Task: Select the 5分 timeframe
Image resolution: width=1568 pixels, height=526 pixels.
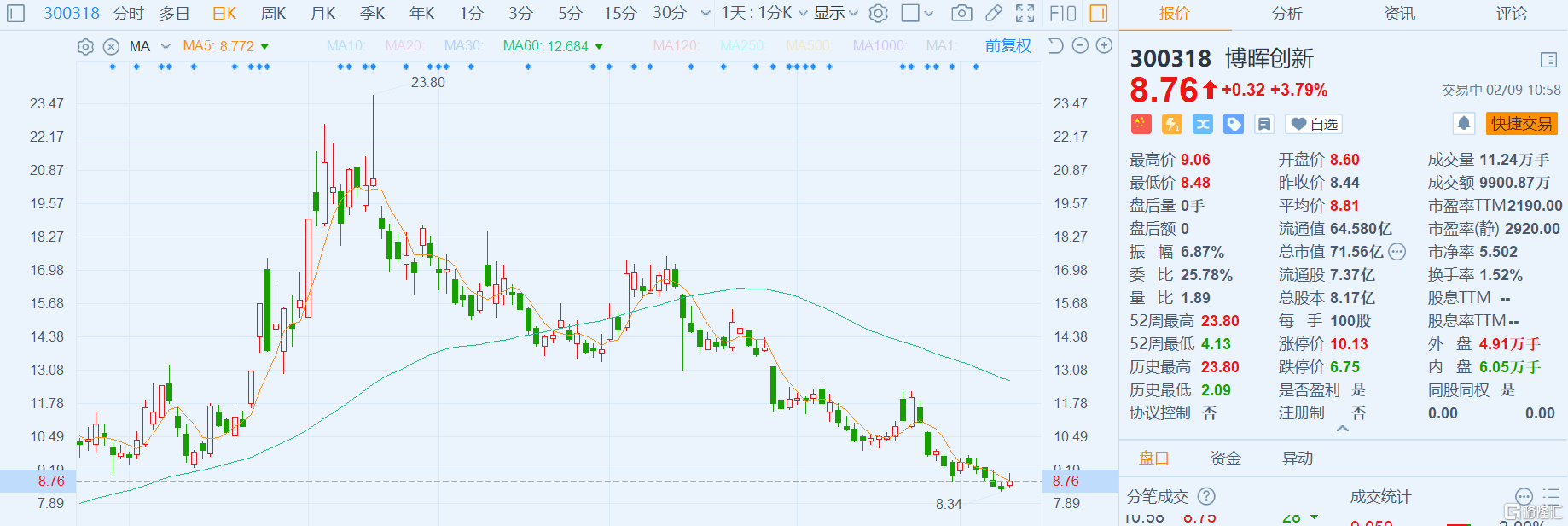Action: [x=570, y=14]
